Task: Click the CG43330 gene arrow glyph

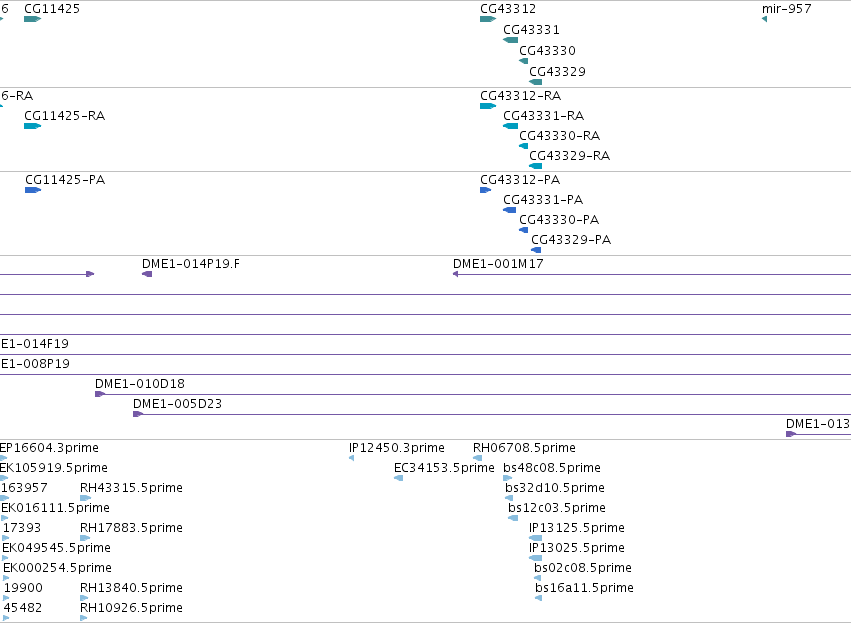Action: (524, 61)
